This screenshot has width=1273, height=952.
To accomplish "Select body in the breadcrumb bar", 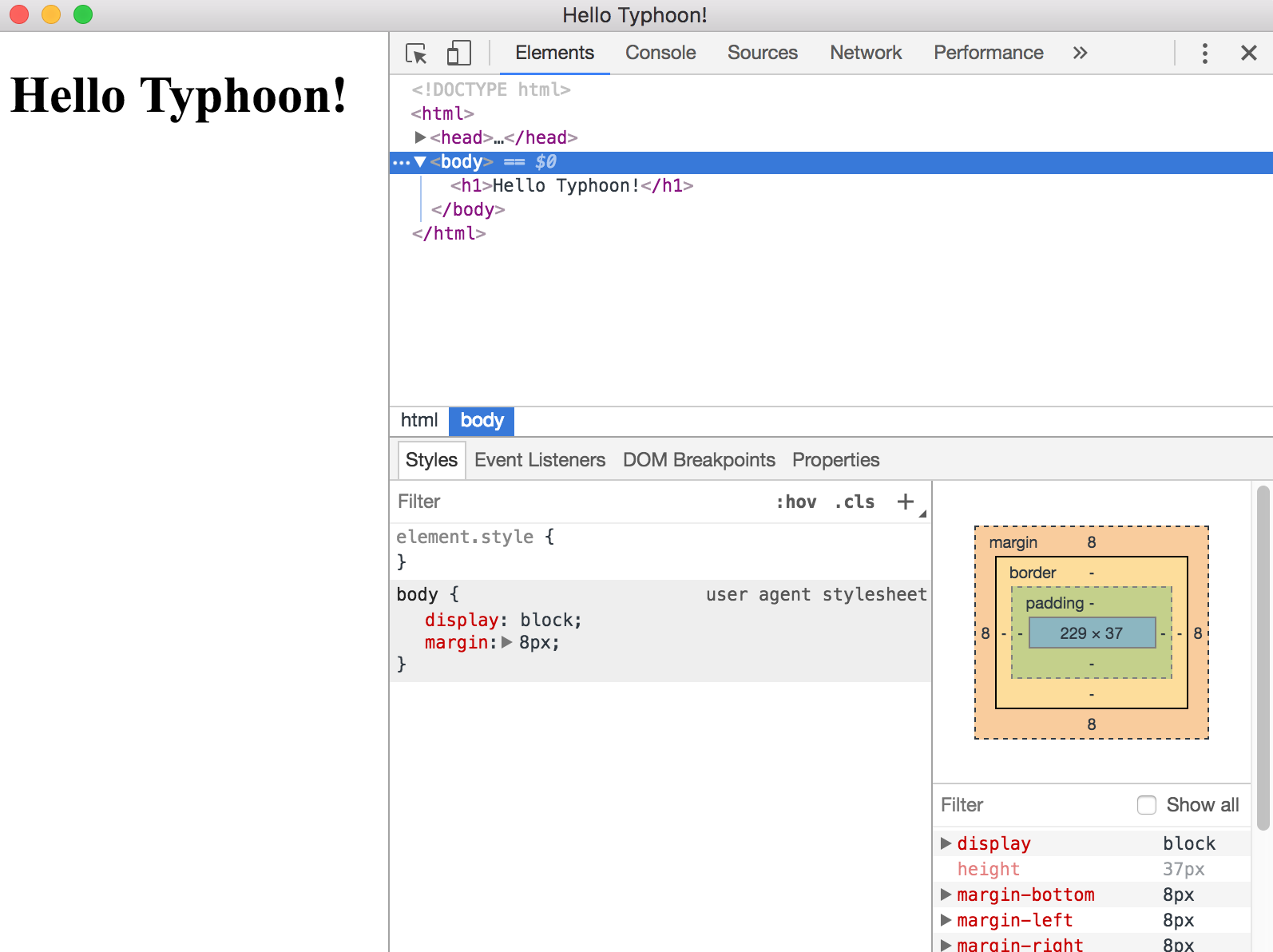I will 482,420.
